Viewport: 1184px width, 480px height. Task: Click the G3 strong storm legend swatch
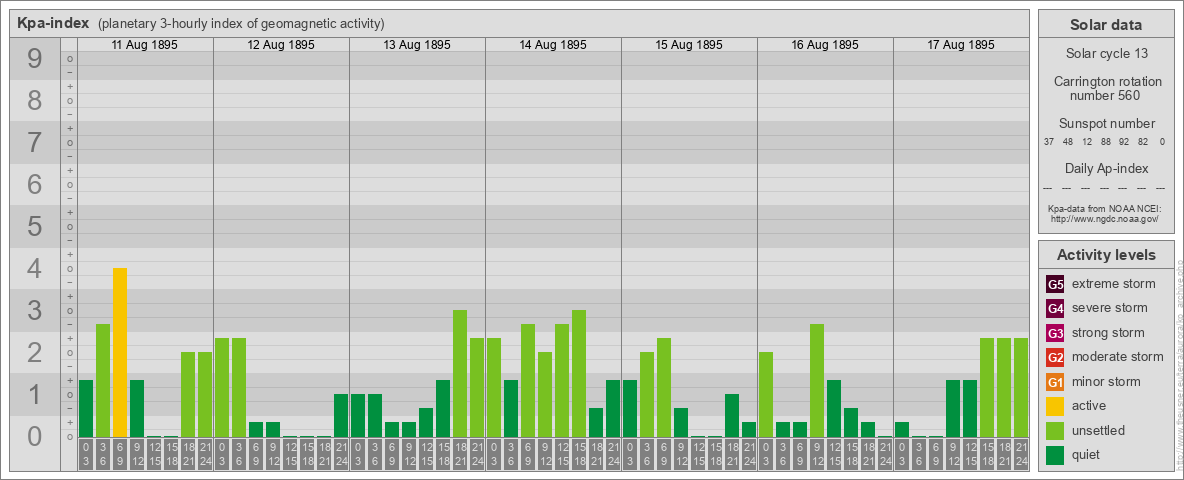coord(1055,333)
